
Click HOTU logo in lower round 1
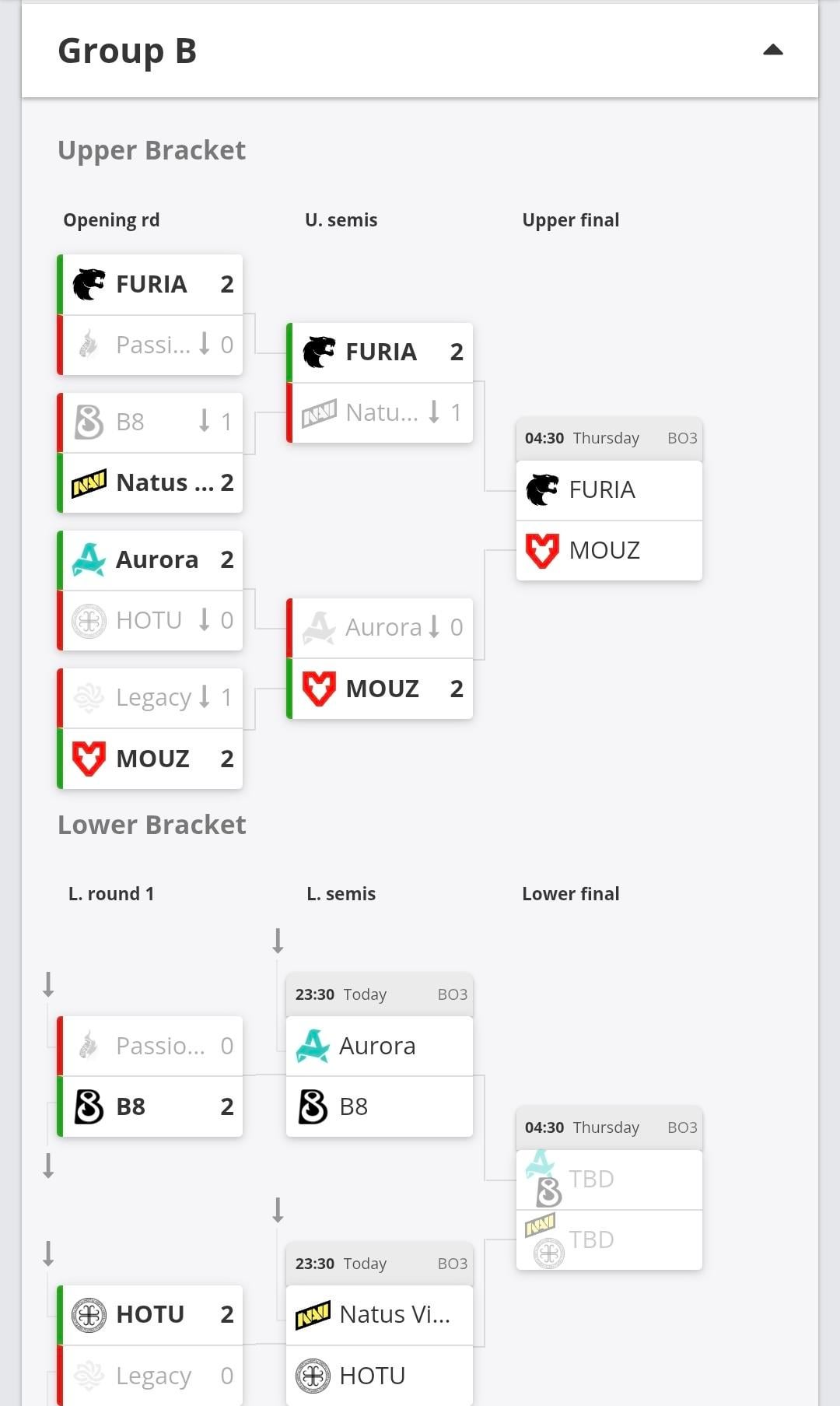pos(89,1315)
